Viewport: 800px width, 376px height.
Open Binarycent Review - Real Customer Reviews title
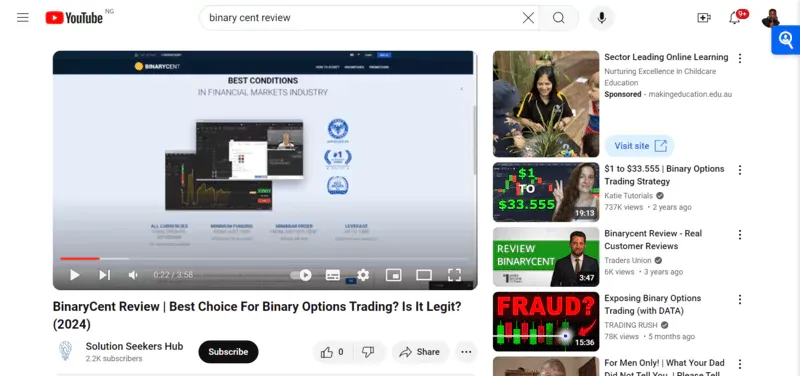coord(653,240)
